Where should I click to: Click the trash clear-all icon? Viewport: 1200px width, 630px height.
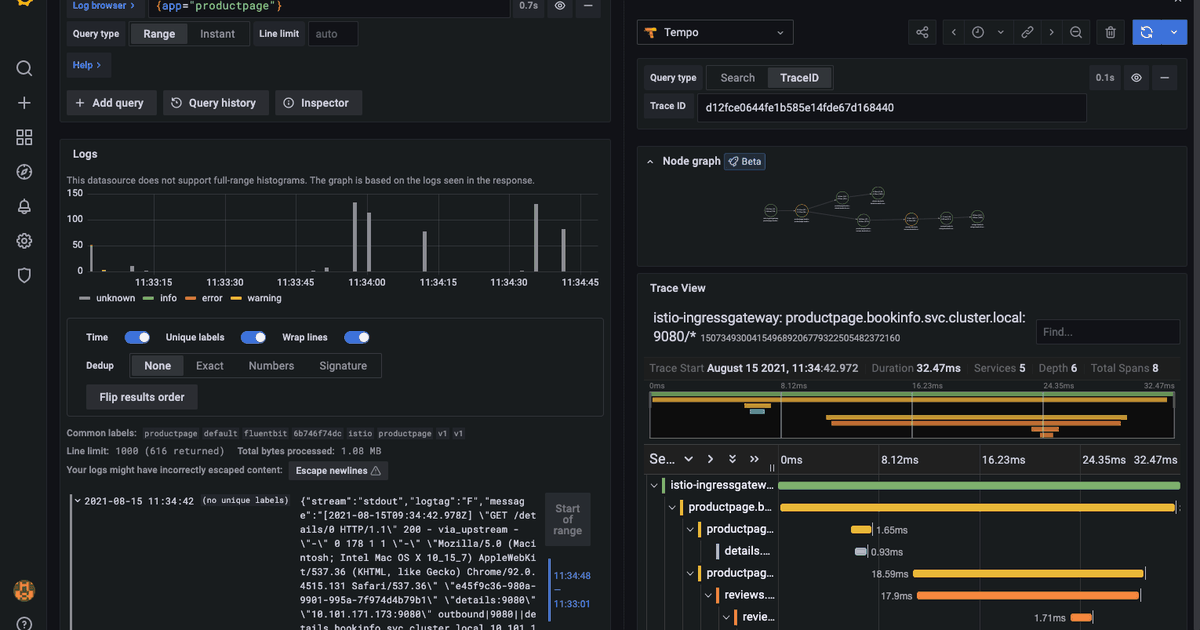coord(1110,32)
